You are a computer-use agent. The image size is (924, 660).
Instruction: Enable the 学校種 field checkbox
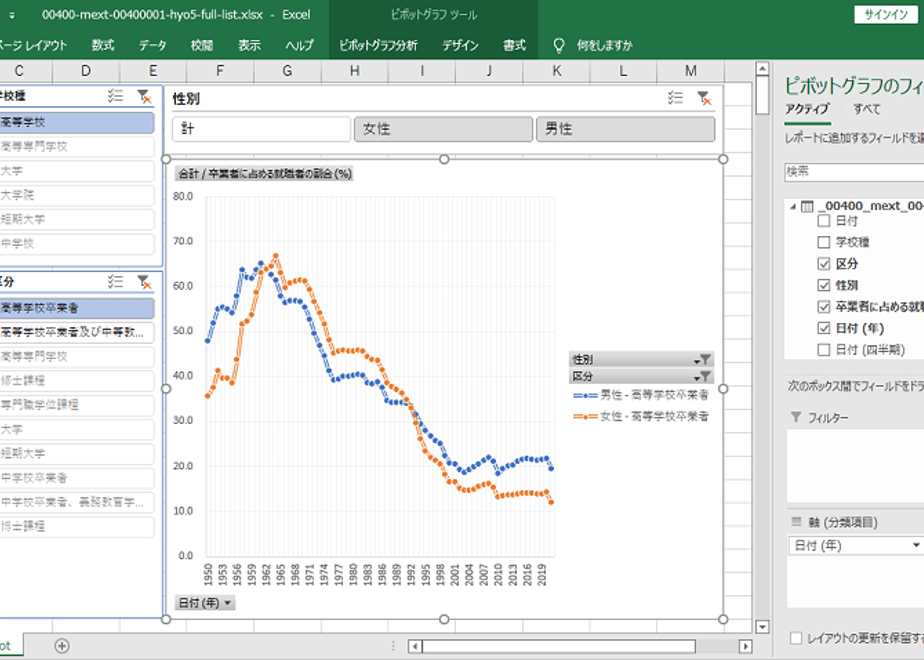point(824,242)
